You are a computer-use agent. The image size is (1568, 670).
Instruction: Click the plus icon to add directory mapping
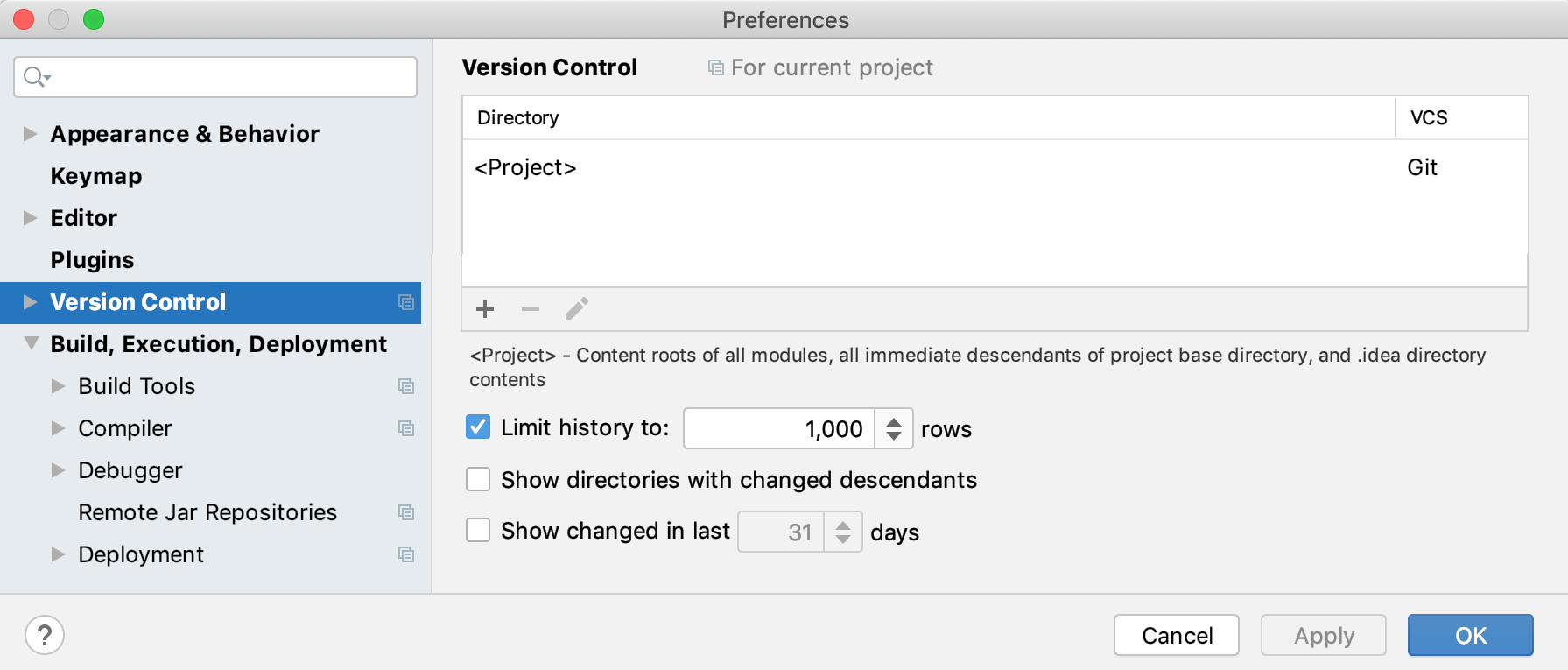485,309
